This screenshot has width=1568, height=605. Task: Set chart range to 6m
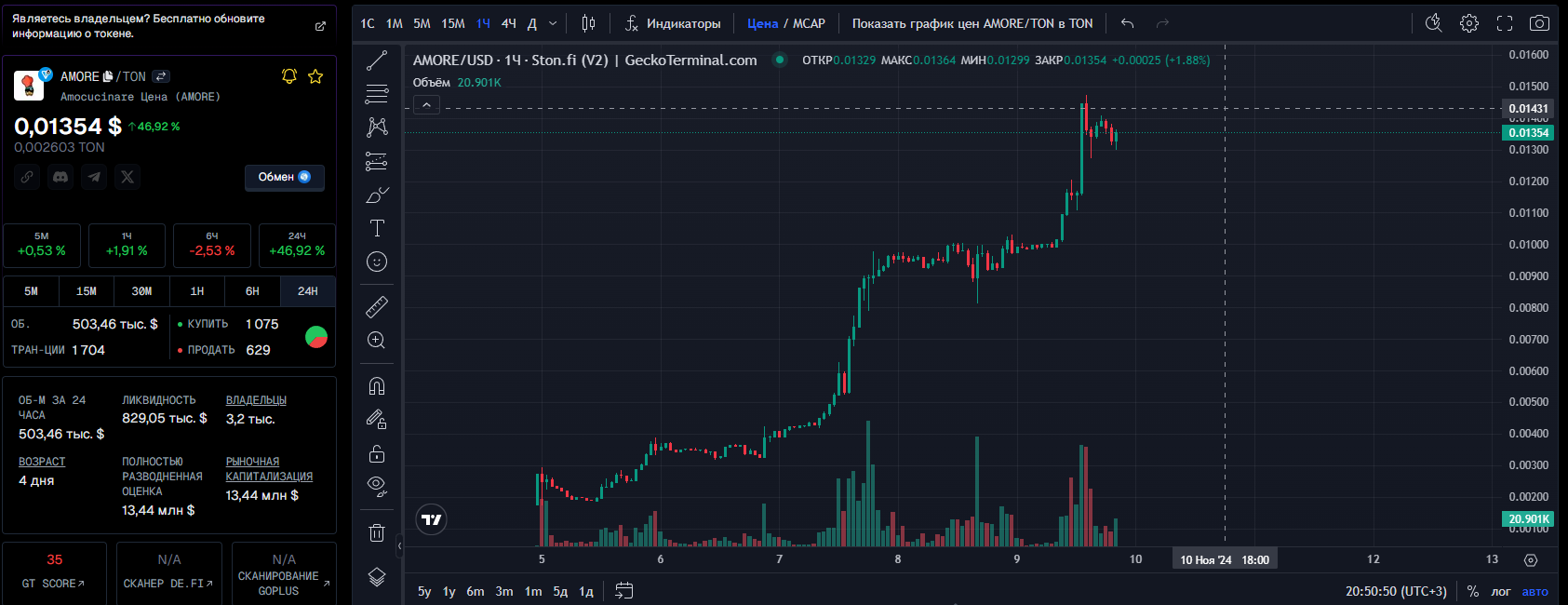point(476,591)
